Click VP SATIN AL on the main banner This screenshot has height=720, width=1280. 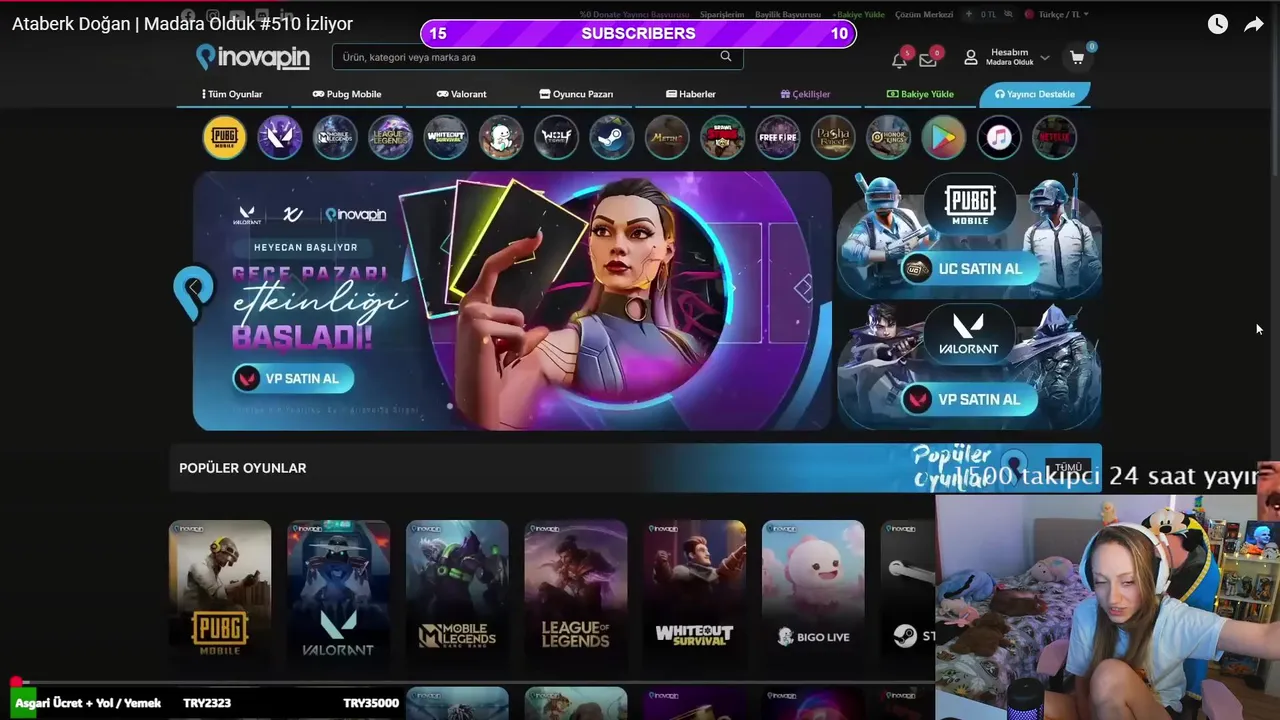pyautogui.click(x=293, y=379)
